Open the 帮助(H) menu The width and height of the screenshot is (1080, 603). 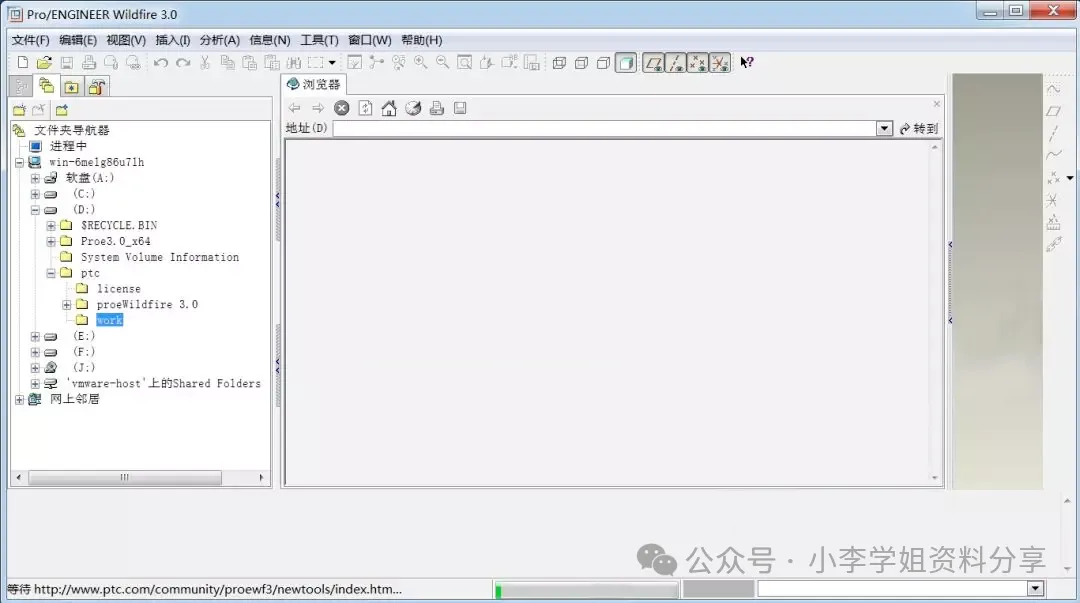point(422,40)
